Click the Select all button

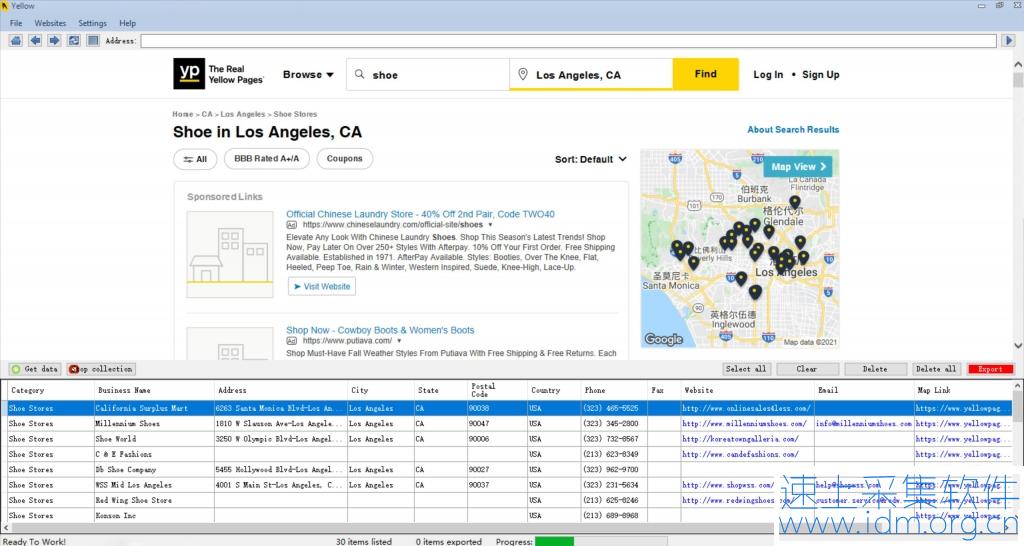[x=745, y=369]
